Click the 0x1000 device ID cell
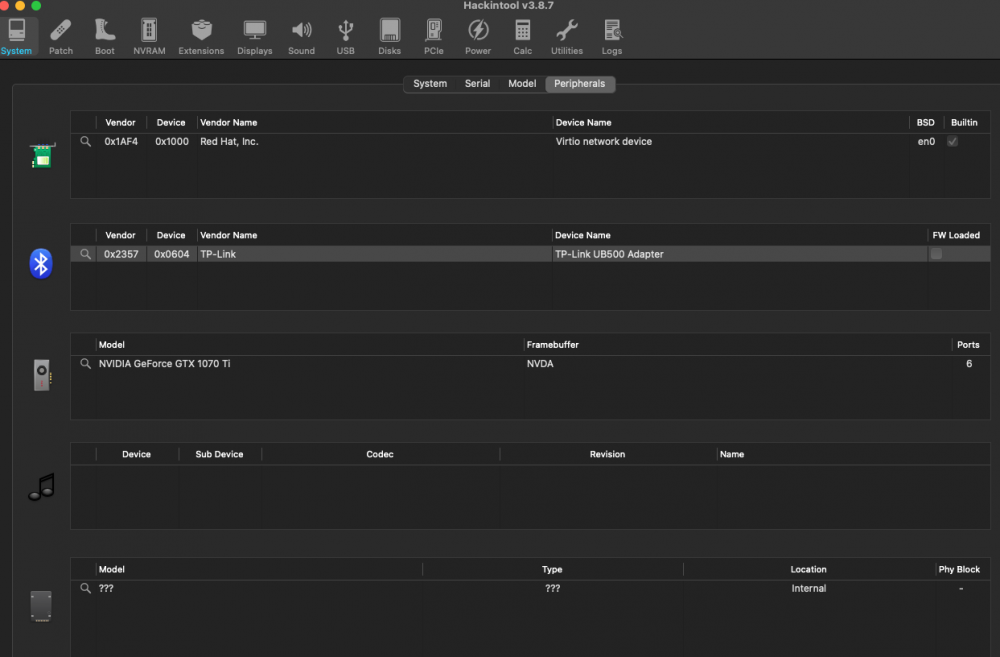The width and height of the screenshot is (1000, 657). coord(172,142)
